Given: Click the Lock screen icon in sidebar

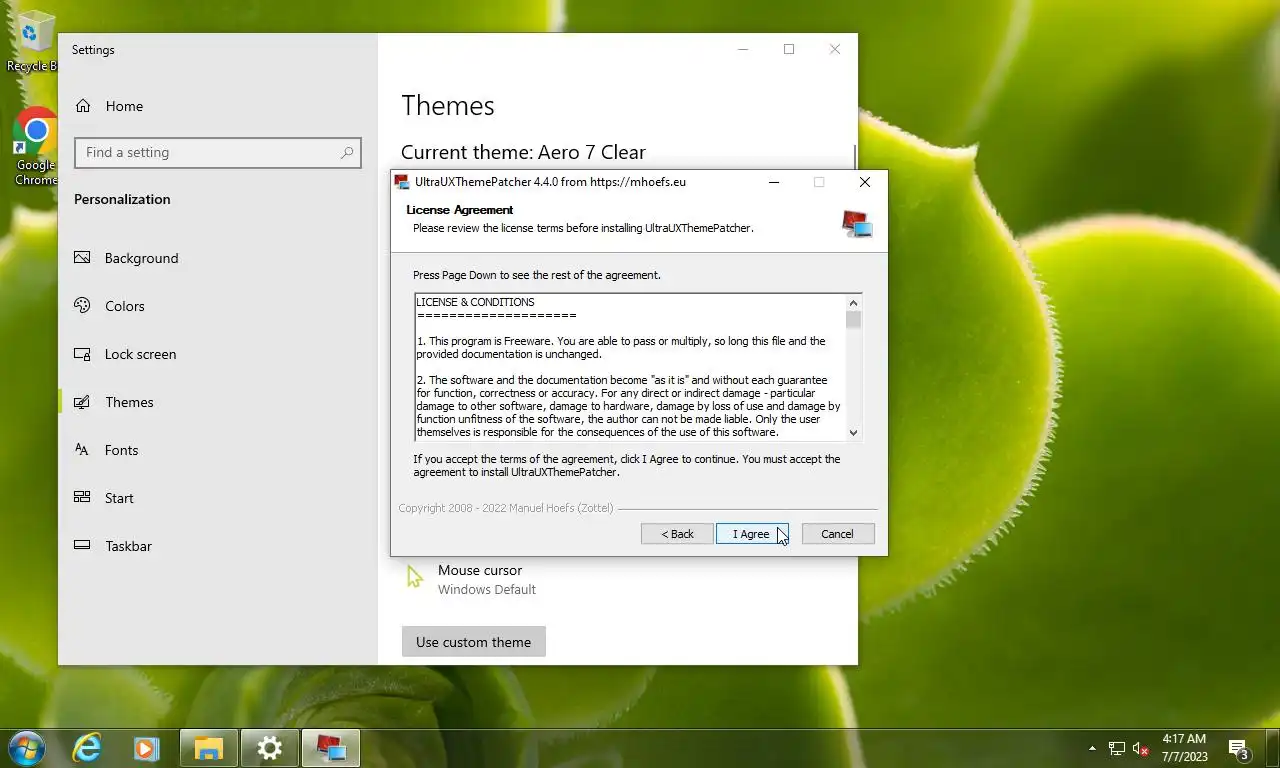Looking at the screenshot, I should tap(82, 354).
